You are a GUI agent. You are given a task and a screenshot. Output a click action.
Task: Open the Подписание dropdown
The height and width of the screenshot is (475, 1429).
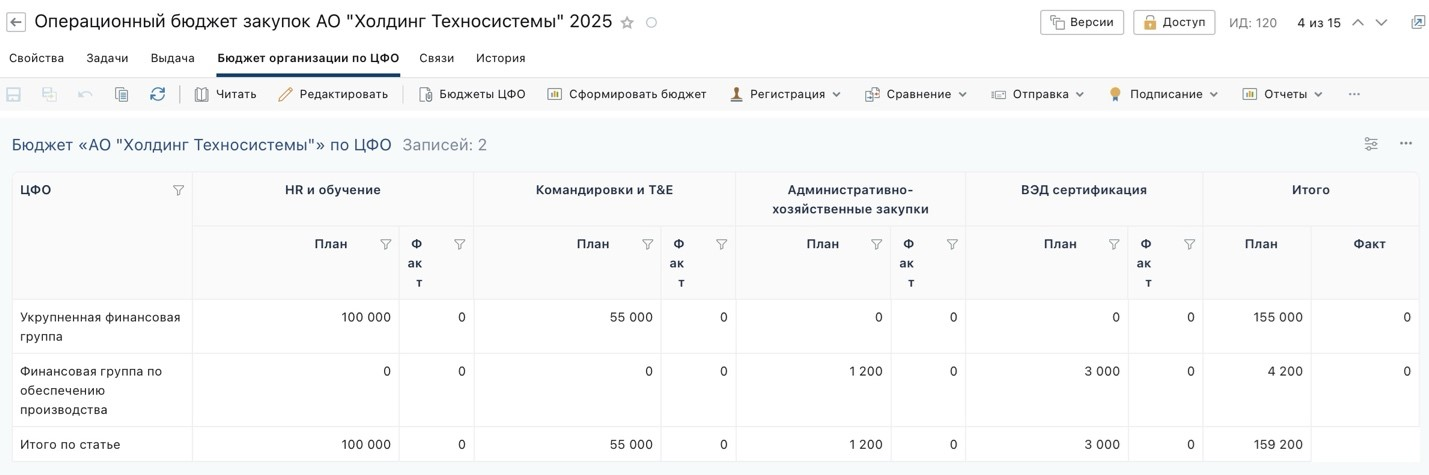[1164, 94]
